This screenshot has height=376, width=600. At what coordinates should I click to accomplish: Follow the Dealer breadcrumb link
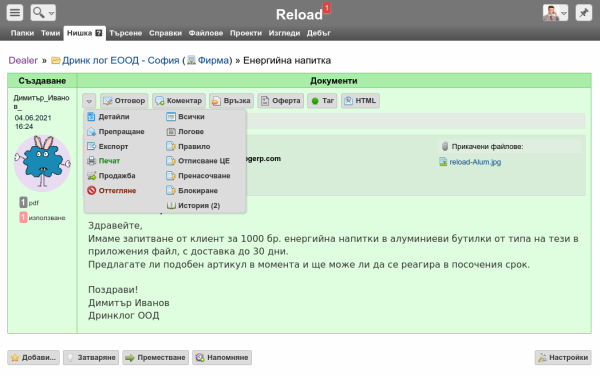pos(23,60)
